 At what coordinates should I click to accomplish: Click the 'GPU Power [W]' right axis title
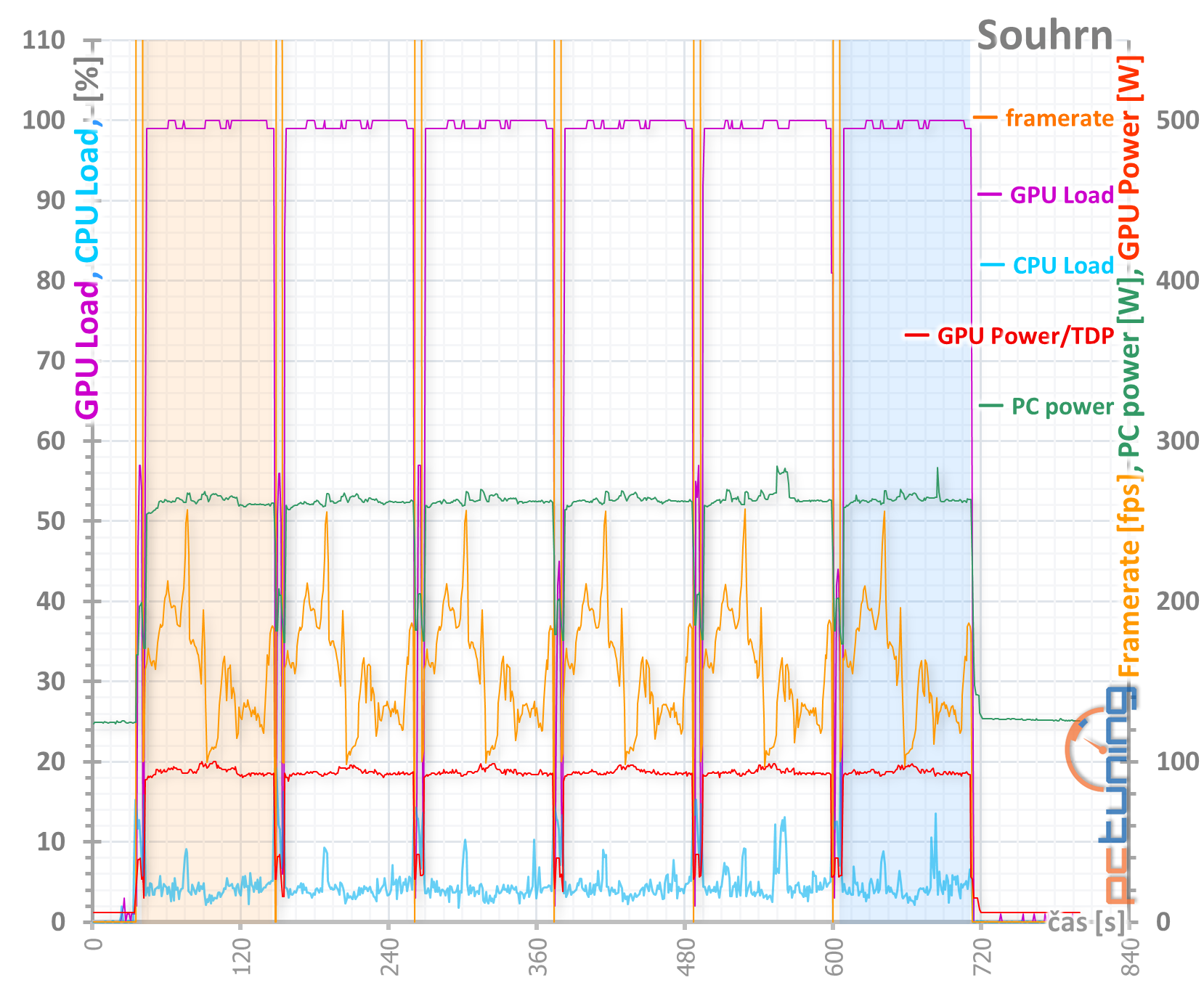(x=1128, y=158)
